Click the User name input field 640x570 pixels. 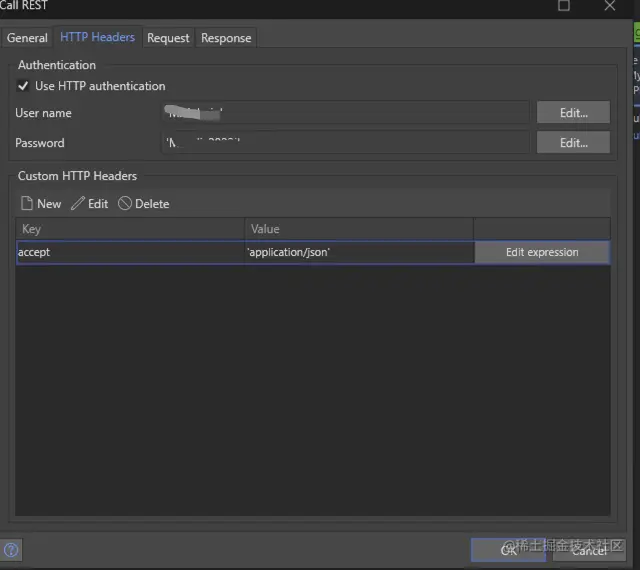coord(346,113)
